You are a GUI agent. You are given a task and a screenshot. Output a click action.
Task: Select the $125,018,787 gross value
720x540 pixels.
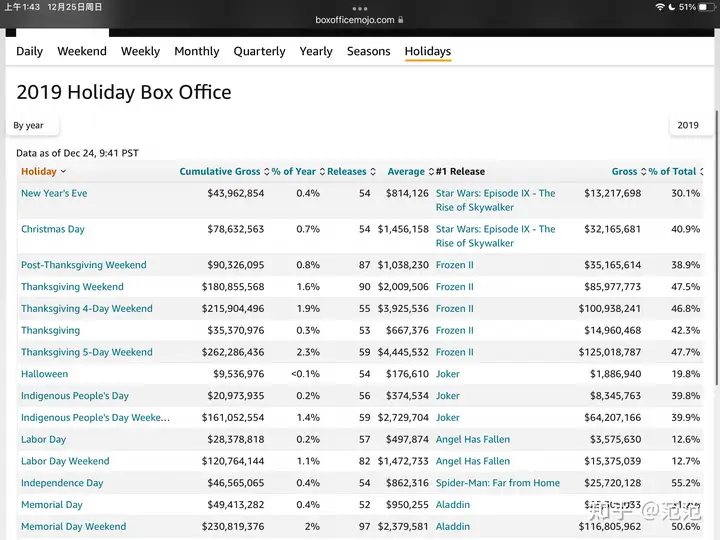point(610,352)
